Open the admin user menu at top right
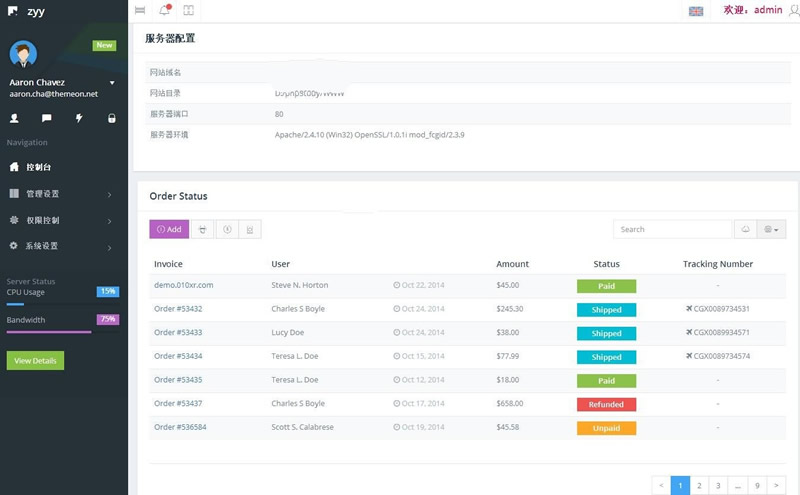800x495 pixels. click(x=767, y=10)
